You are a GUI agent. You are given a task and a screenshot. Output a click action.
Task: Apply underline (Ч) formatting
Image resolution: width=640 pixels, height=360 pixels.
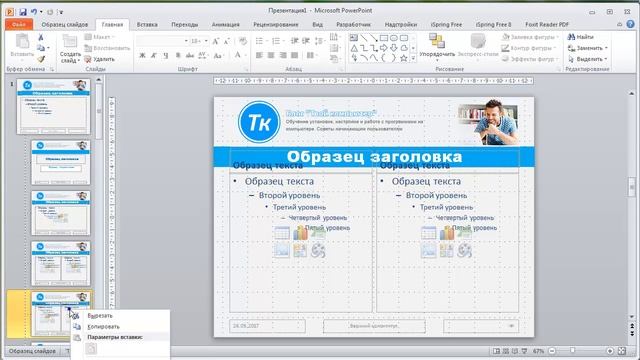click(165, 56)
